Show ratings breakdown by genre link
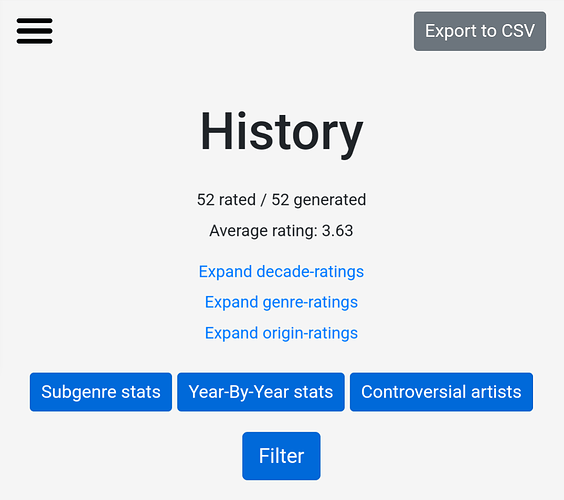Viewport: 564px width, 500px height. click(281, 302)
